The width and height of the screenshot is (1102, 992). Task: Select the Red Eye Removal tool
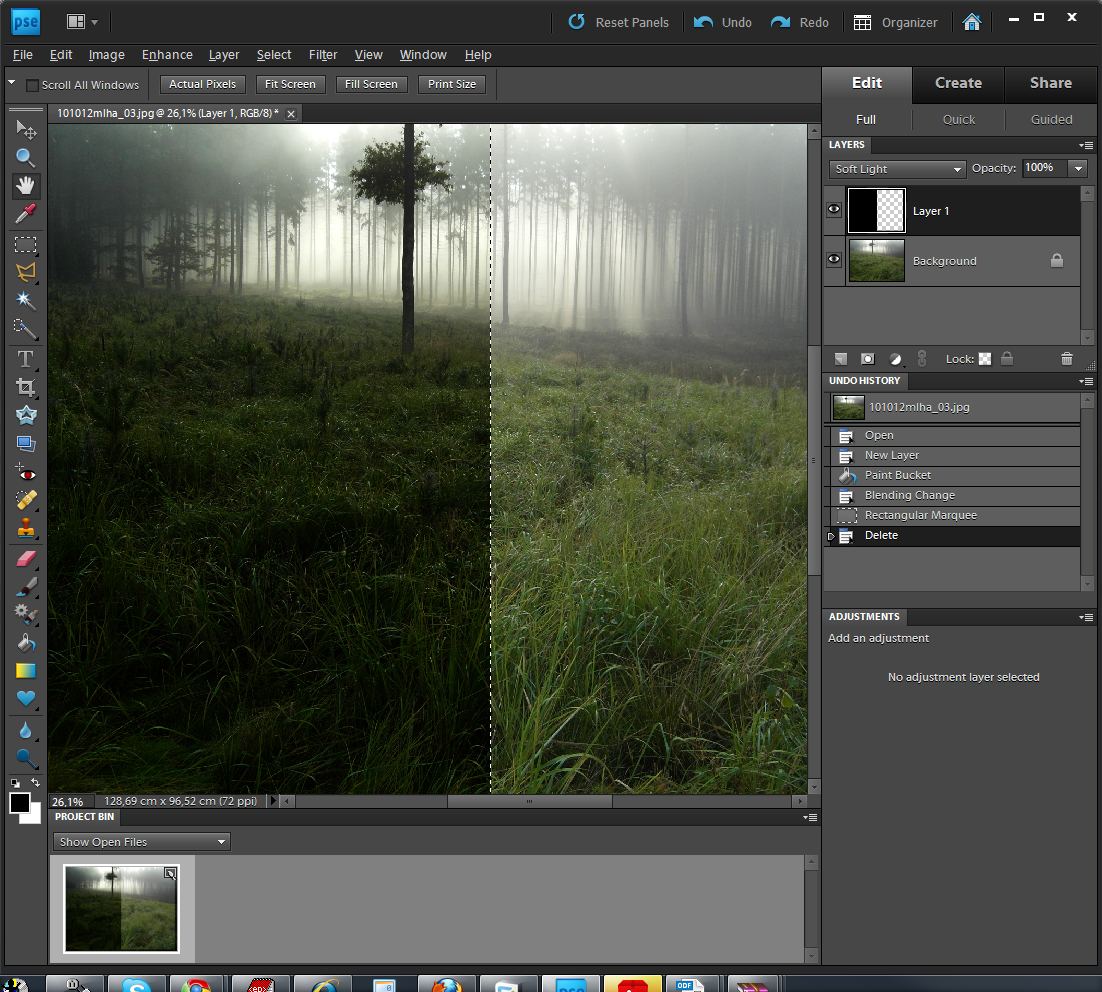tap(26, 473)
